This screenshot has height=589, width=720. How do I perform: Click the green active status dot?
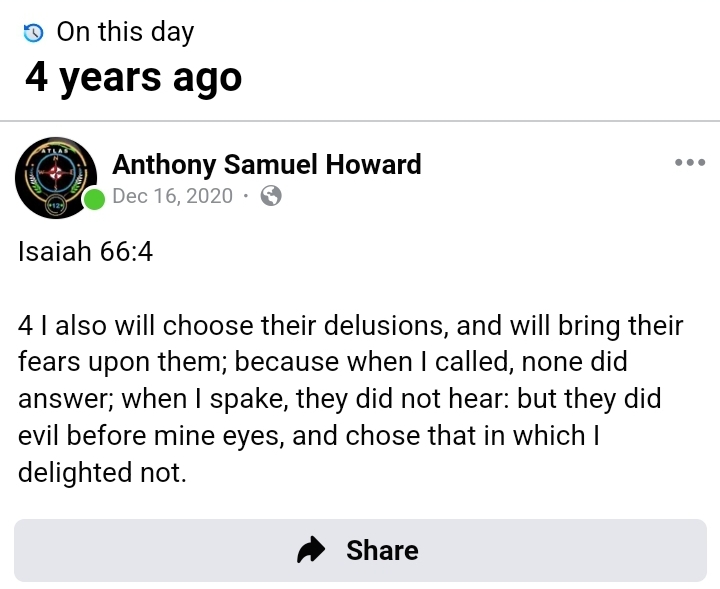tap(94, 199)
